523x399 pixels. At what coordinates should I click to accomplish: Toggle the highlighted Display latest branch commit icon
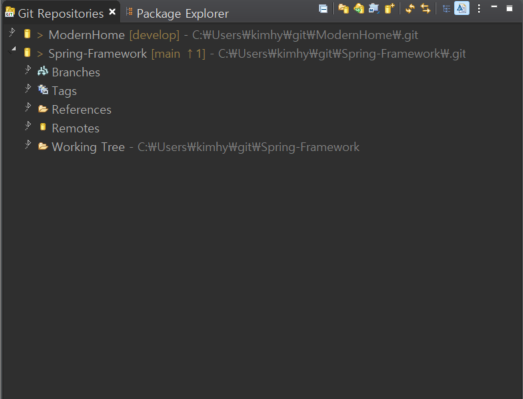click(462, 8)
